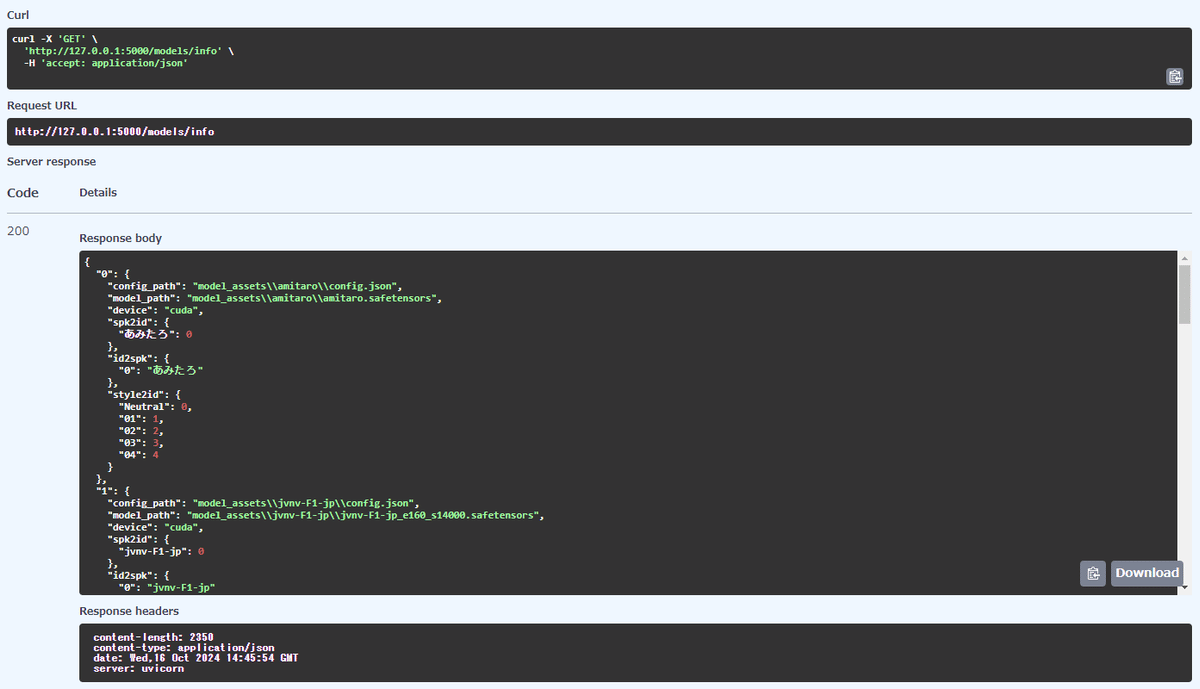Click the "02": 2 style entry
Viewport: 1200px width, 689px height.
[140, 431]
